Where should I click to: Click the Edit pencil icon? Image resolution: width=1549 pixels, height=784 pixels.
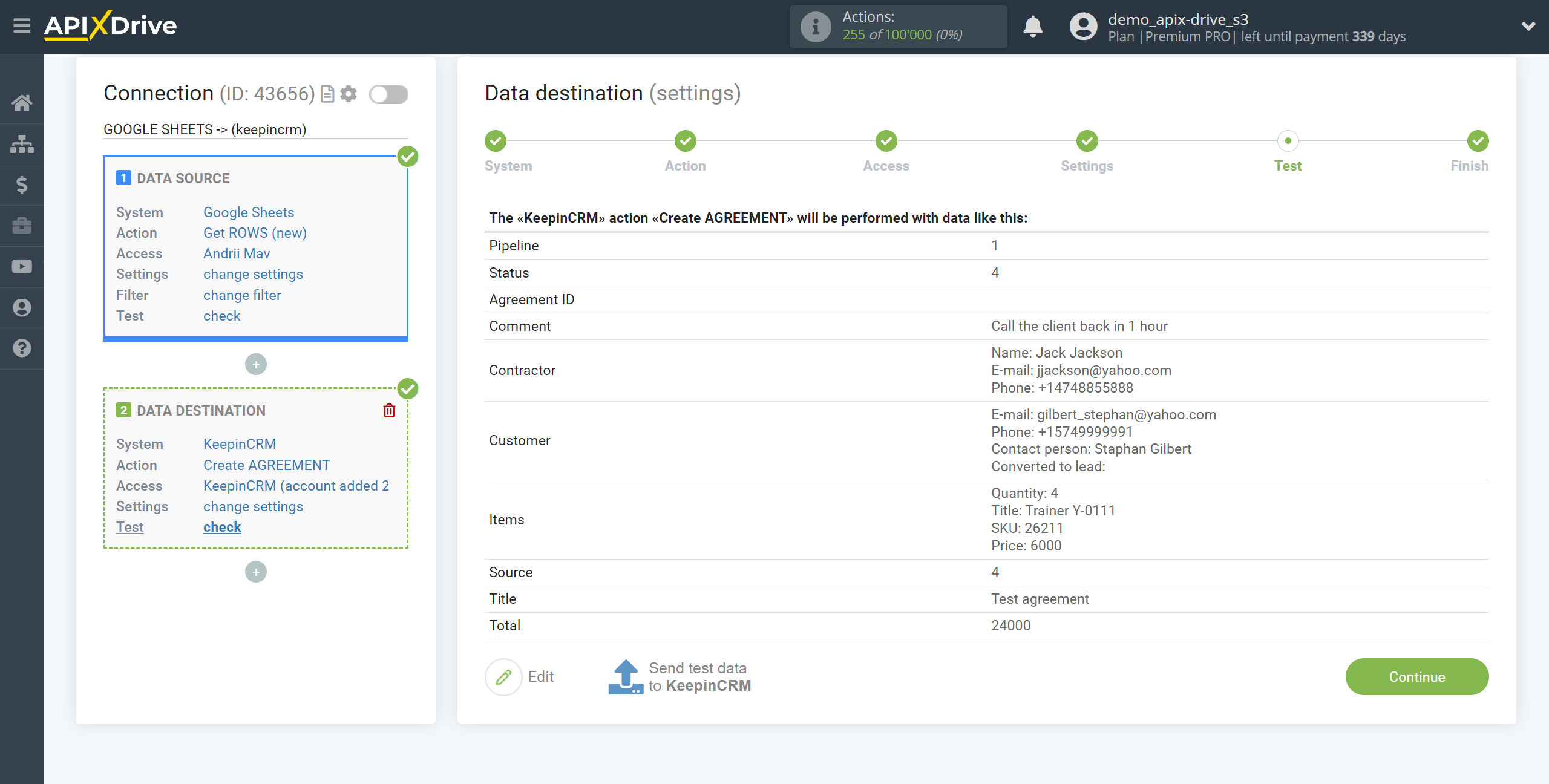pos(503,677)
